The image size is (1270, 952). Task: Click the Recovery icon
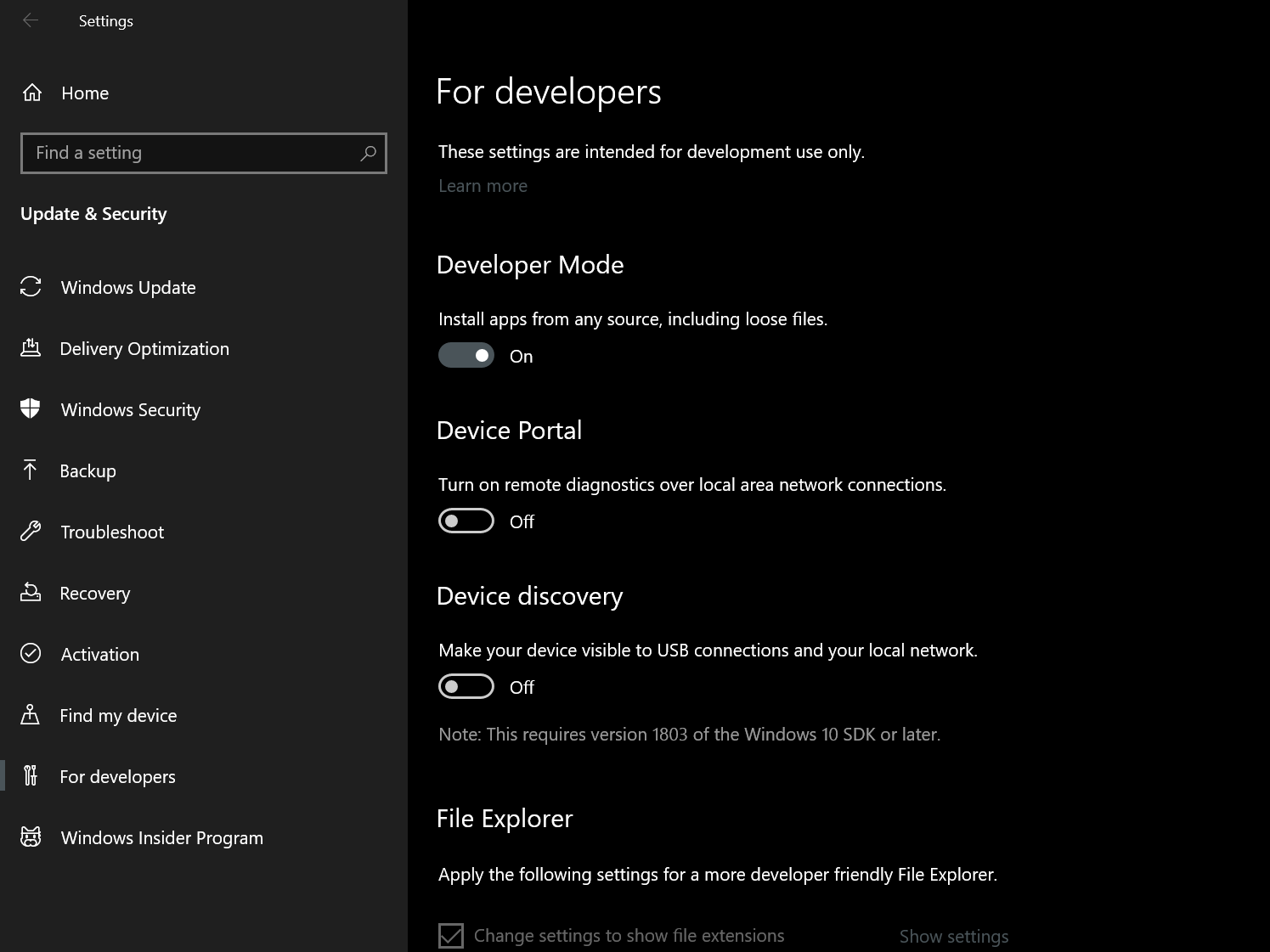point(31,593)
